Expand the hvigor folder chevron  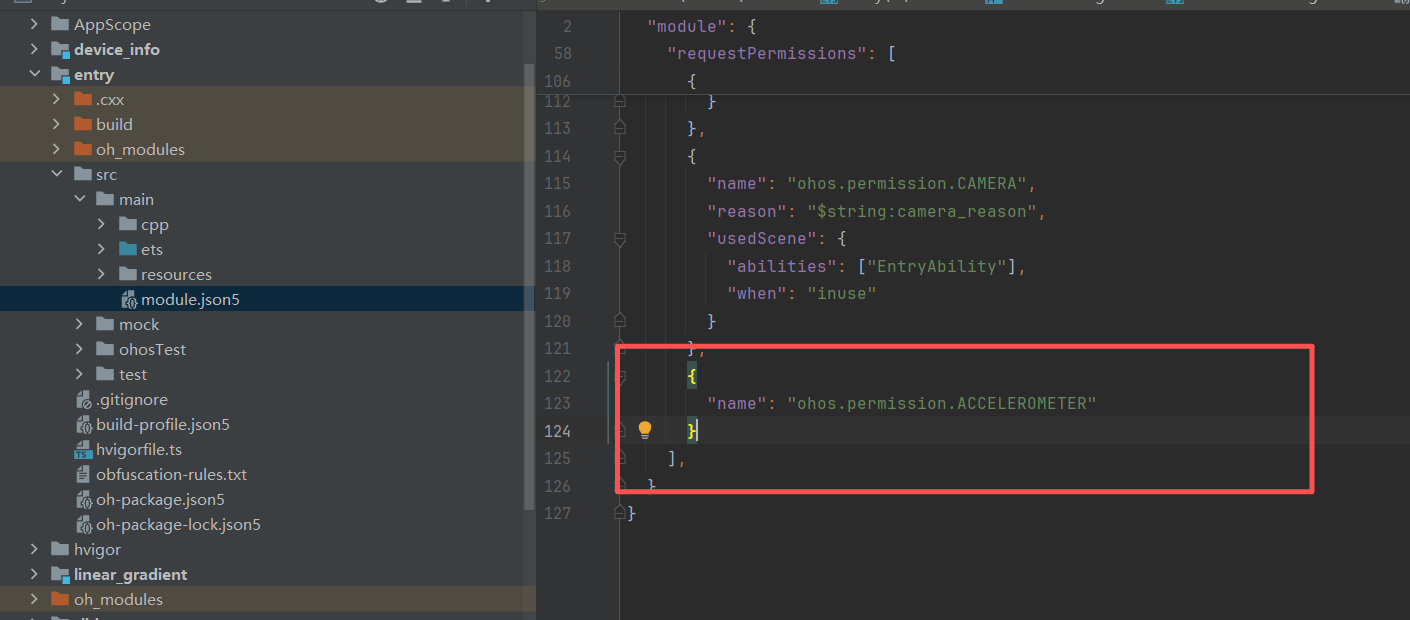tap(34, 549)
